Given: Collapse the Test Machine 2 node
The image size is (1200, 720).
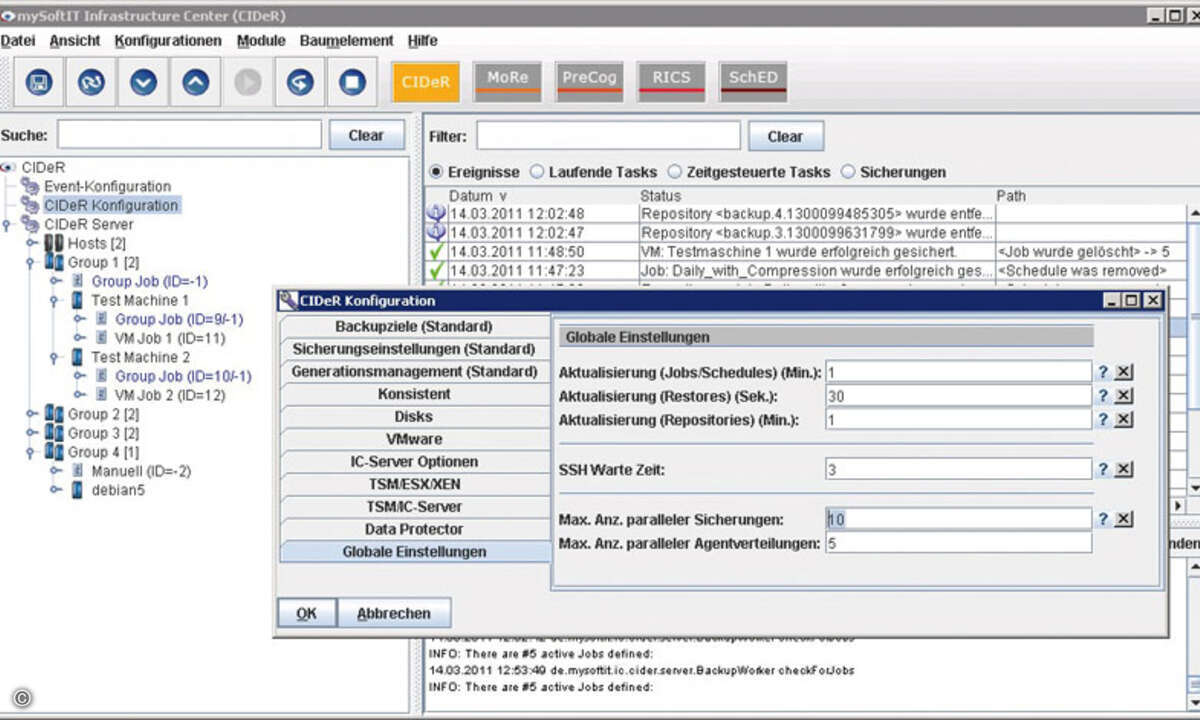Looking at the screenshot, I should point(55,357).
